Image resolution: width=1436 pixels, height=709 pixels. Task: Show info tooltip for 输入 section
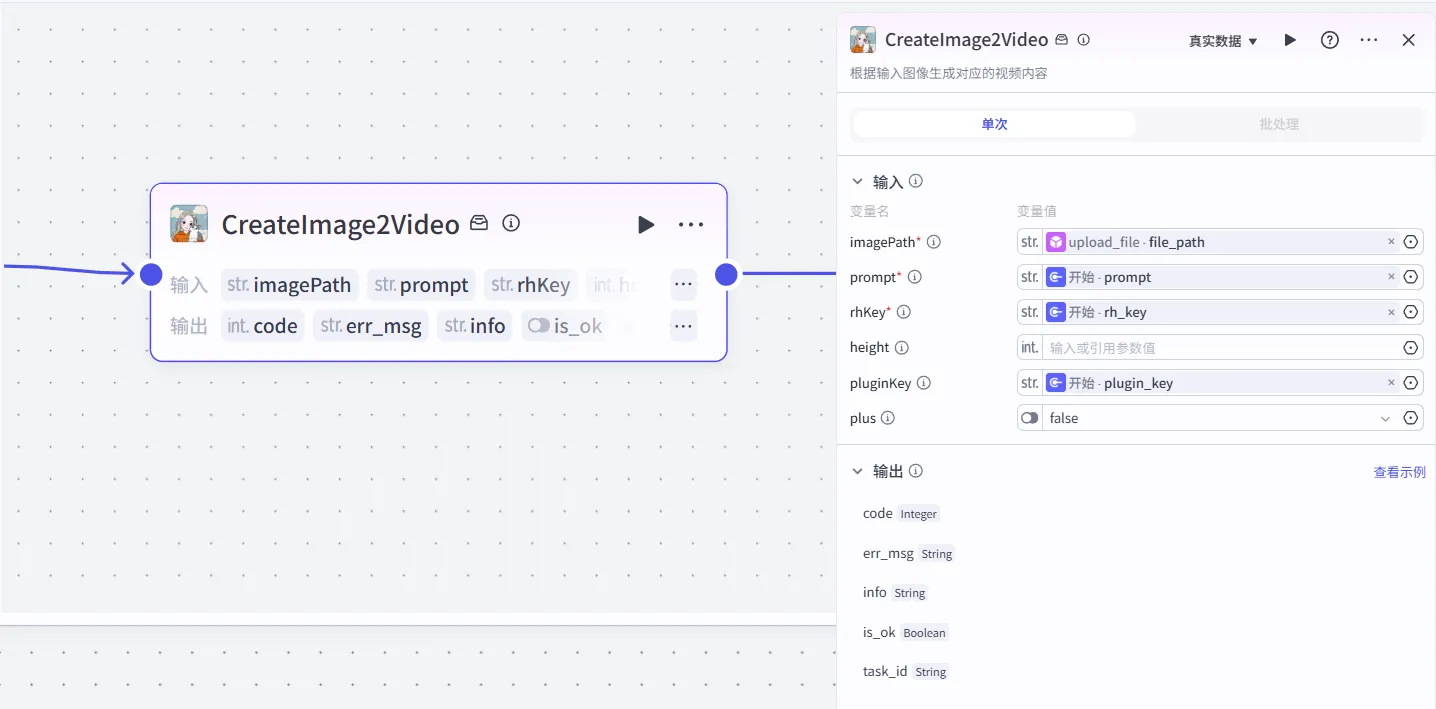pos(915,181)
